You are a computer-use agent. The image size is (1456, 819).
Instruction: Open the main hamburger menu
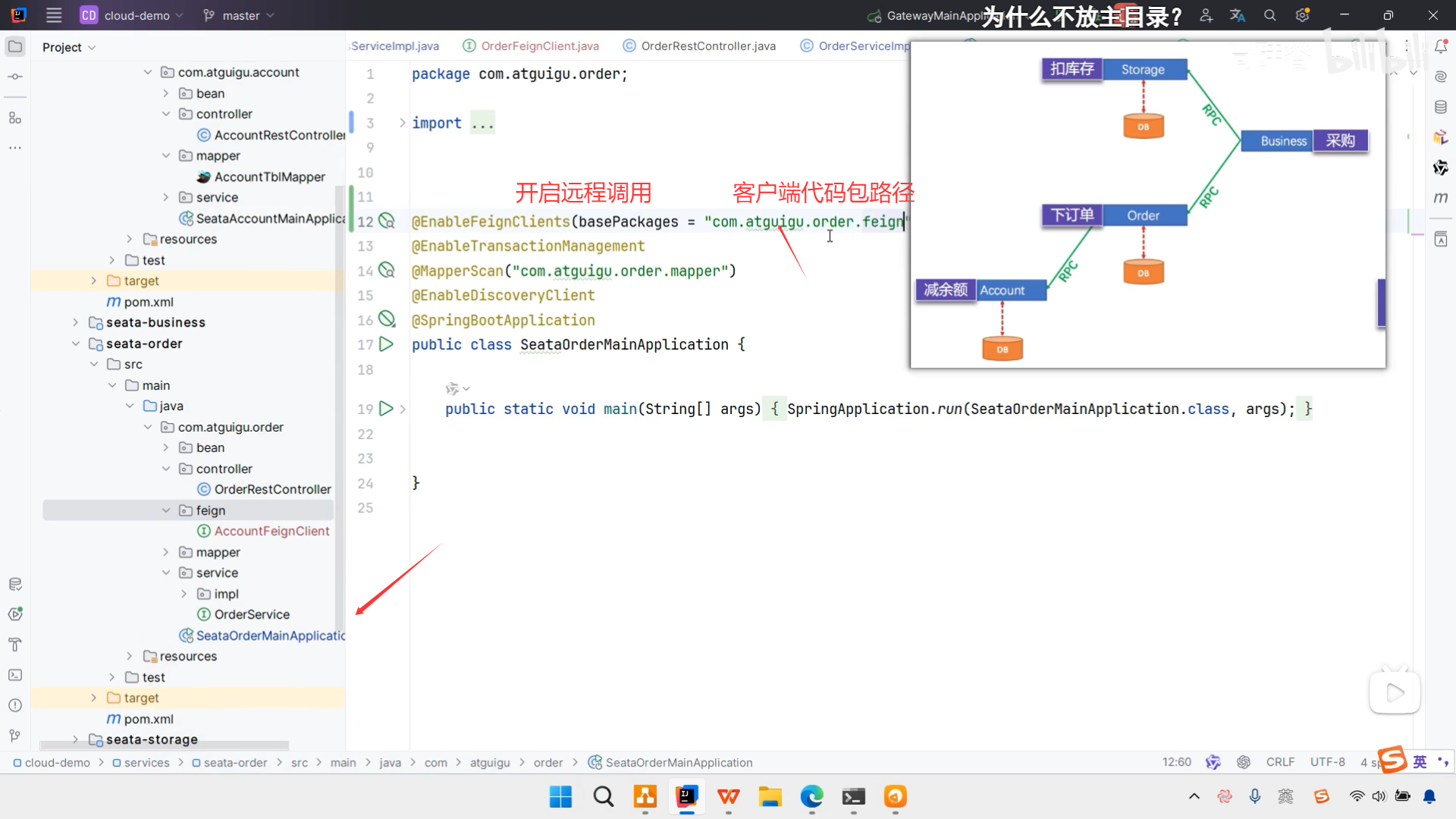click(x=54, y=15)
